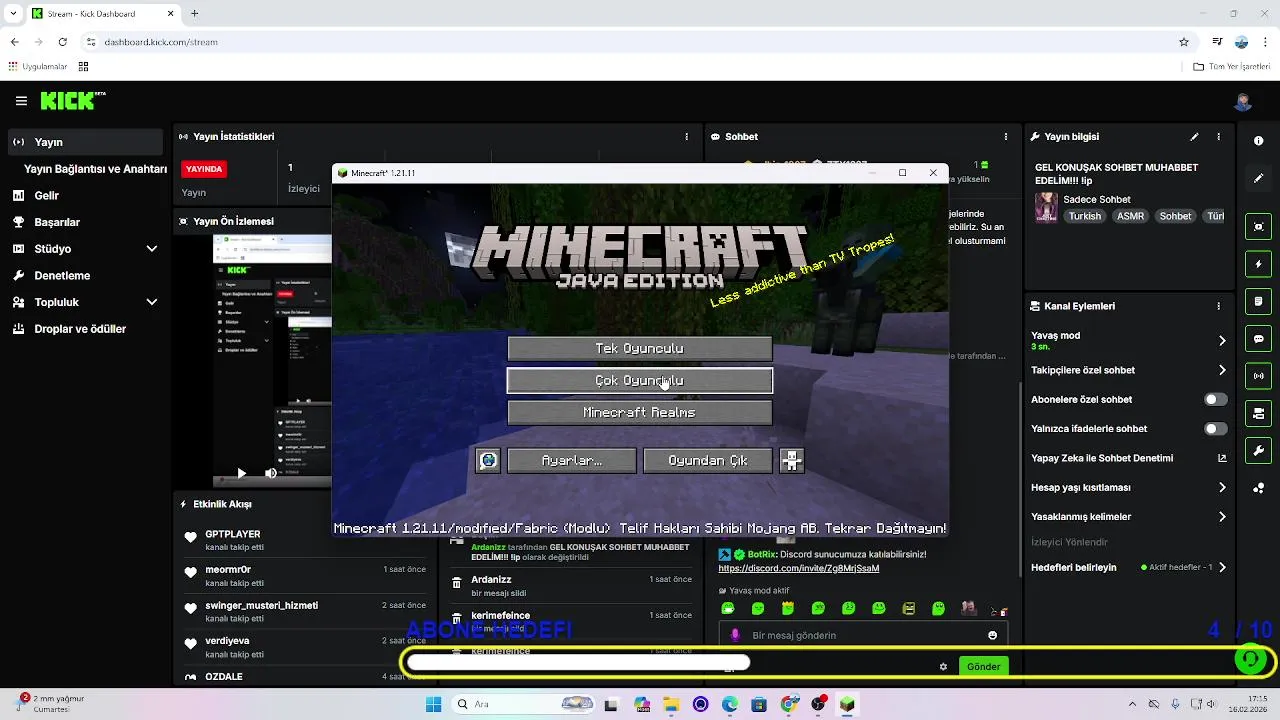This screenshot has width=1280, height=720.
Task: Go to Gelir sidebar item
Action: point(85,196)
